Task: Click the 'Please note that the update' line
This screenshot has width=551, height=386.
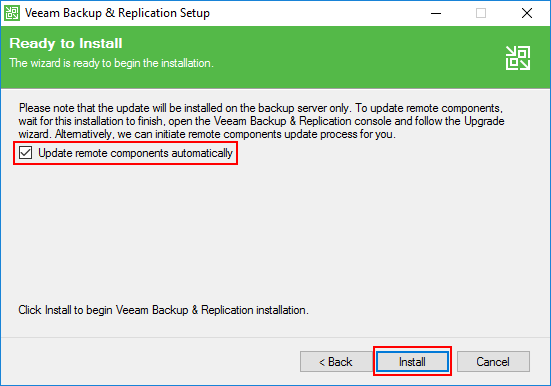Action: coord(261,108)
